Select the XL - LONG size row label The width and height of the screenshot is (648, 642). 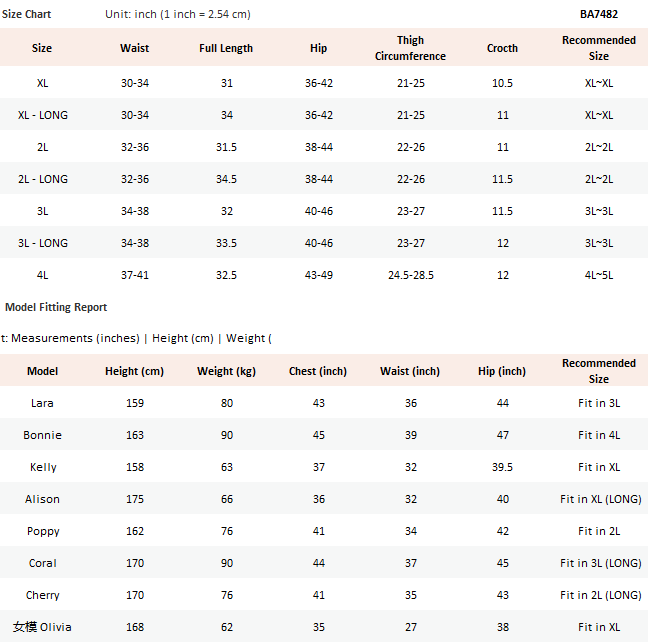(x=42, y=115)
